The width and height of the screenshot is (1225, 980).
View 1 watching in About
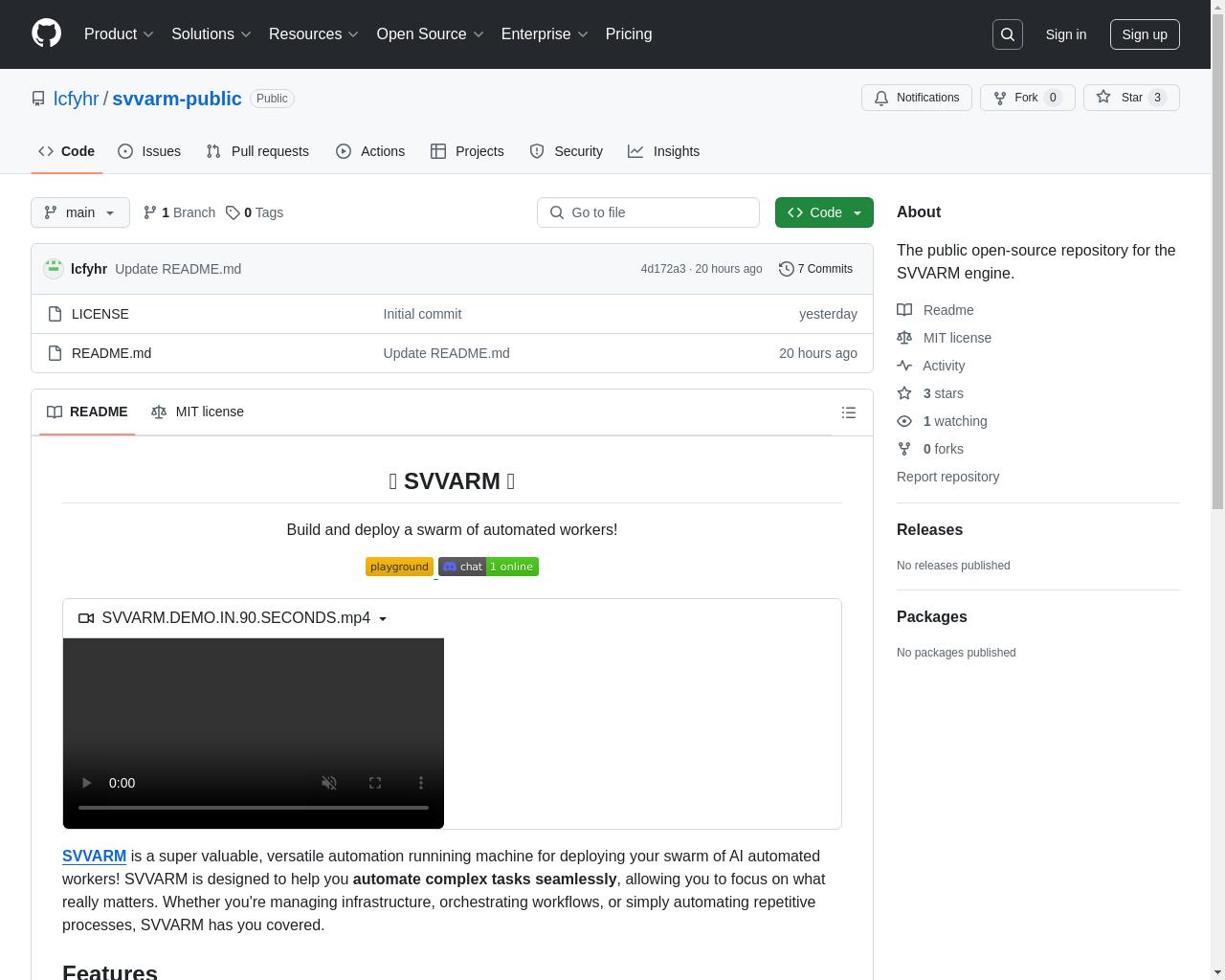click(x=942, y=421)
